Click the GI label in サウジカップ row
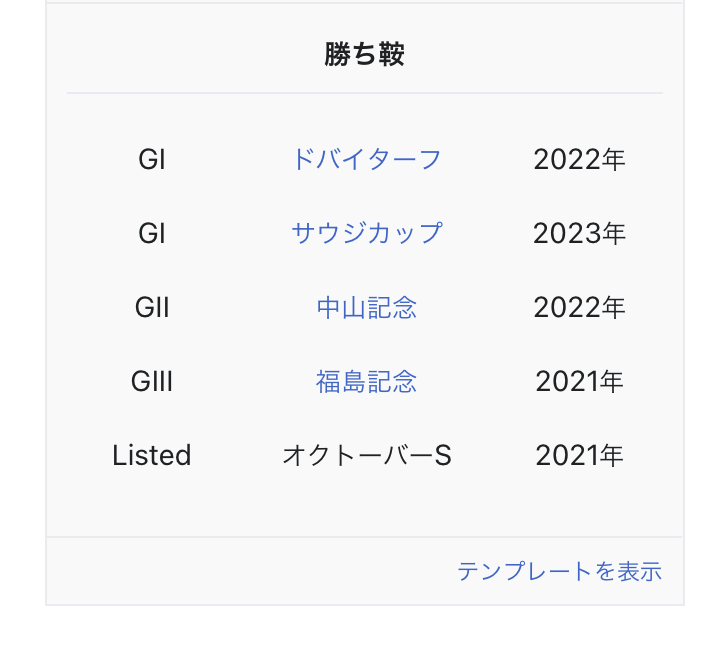 coord(152,234)
